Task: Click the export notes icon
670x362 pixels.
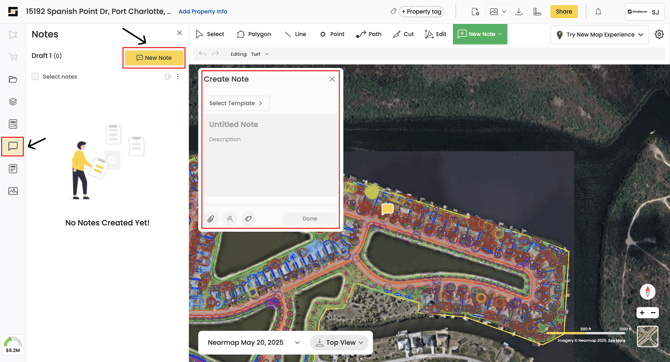Action: pyautogui.click(x=168, y=77)
